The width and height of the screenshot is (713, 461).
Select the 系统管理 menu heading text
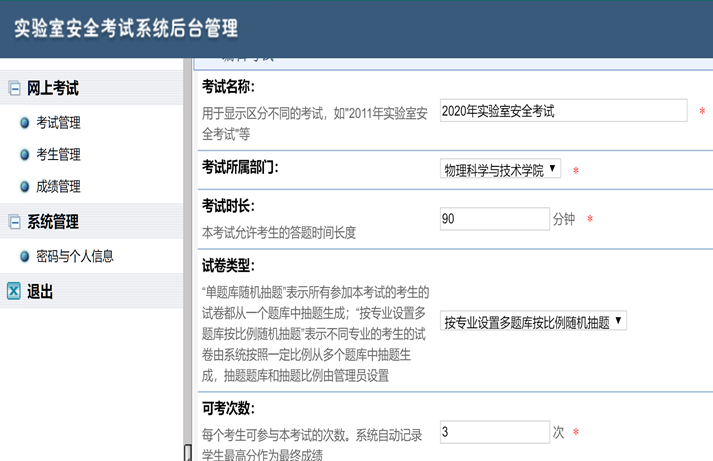click(53, 222)
